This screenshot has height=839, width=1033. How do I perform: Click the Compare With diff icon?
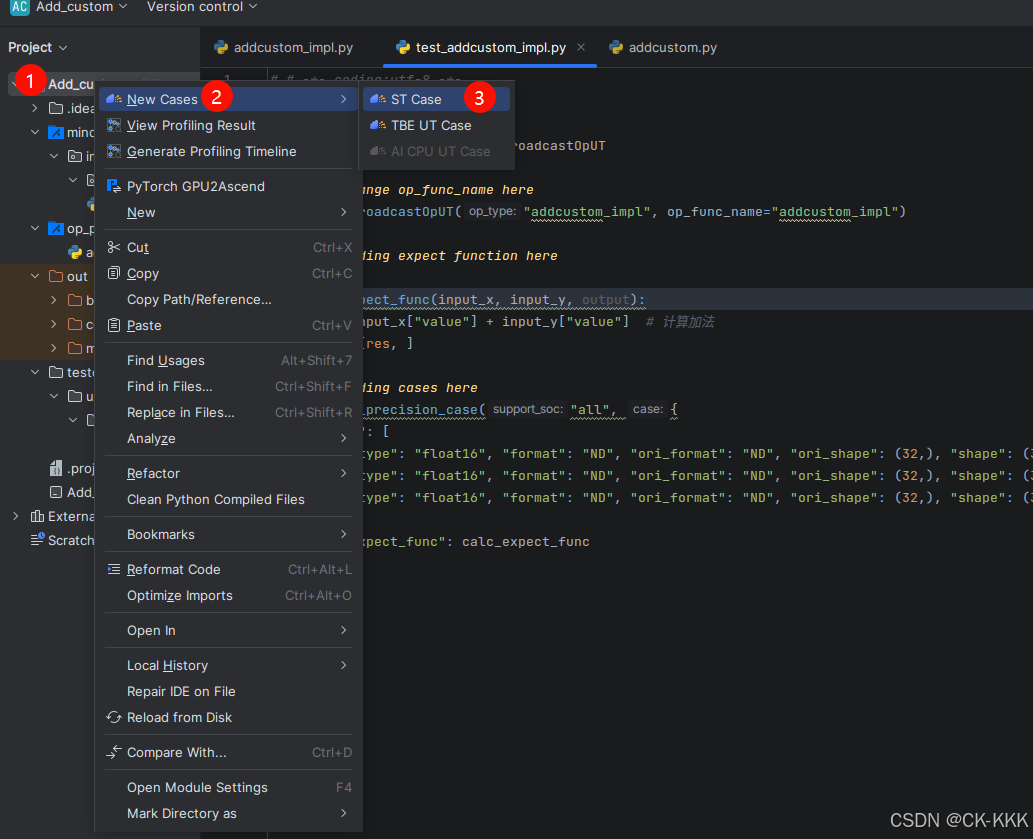[x=113, y=752]
